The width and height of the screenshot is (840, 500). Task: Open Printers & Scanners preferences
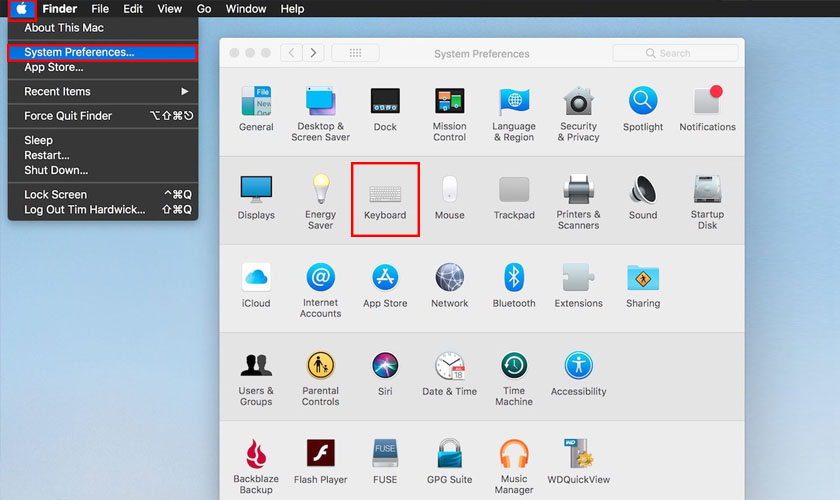point(578,202)
